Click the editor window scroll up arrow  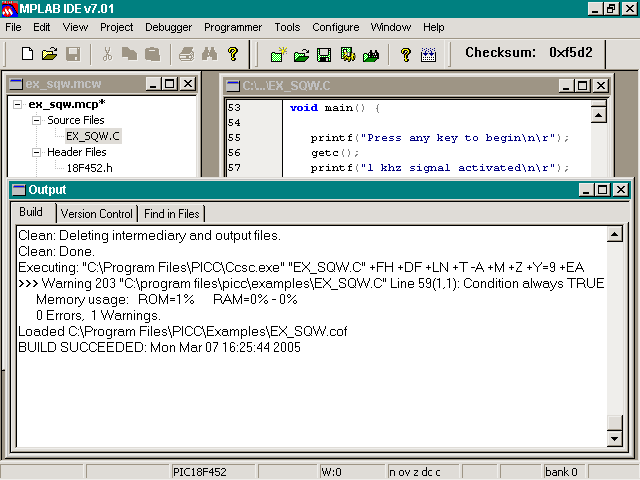(598, 115)
